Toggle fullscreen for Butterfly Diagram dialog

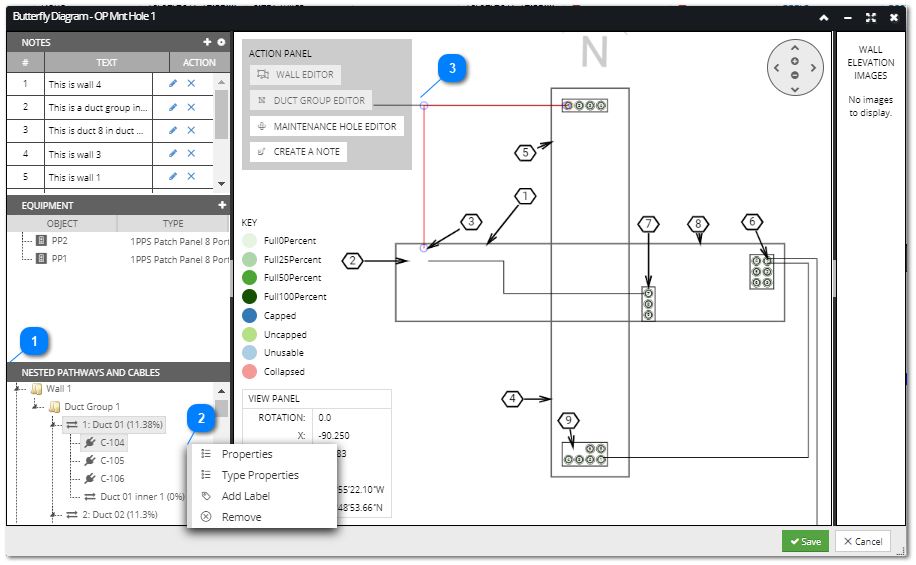[x=871, y=18]
